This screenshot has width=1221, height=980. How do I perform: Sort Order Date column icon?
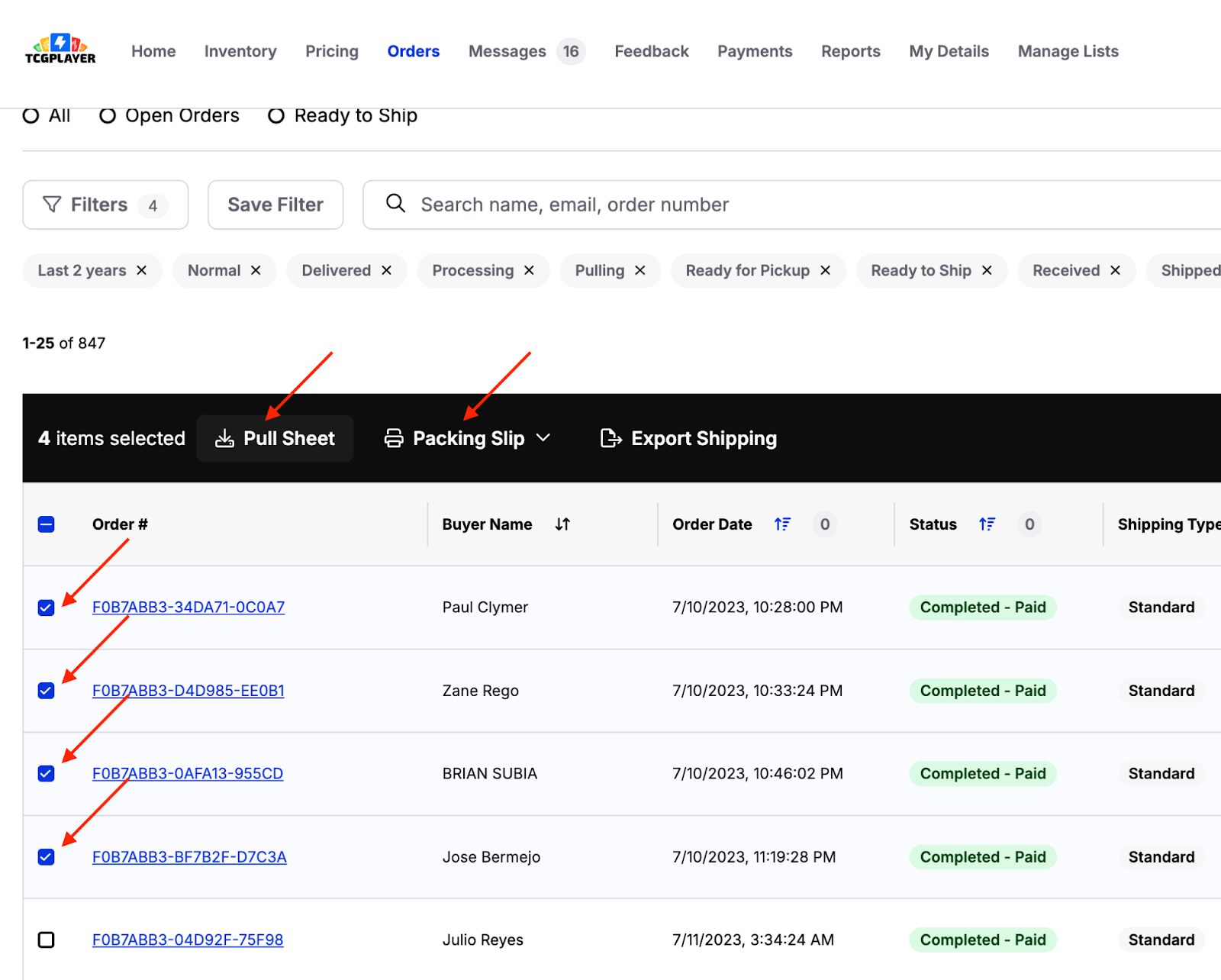pos(782,524)
